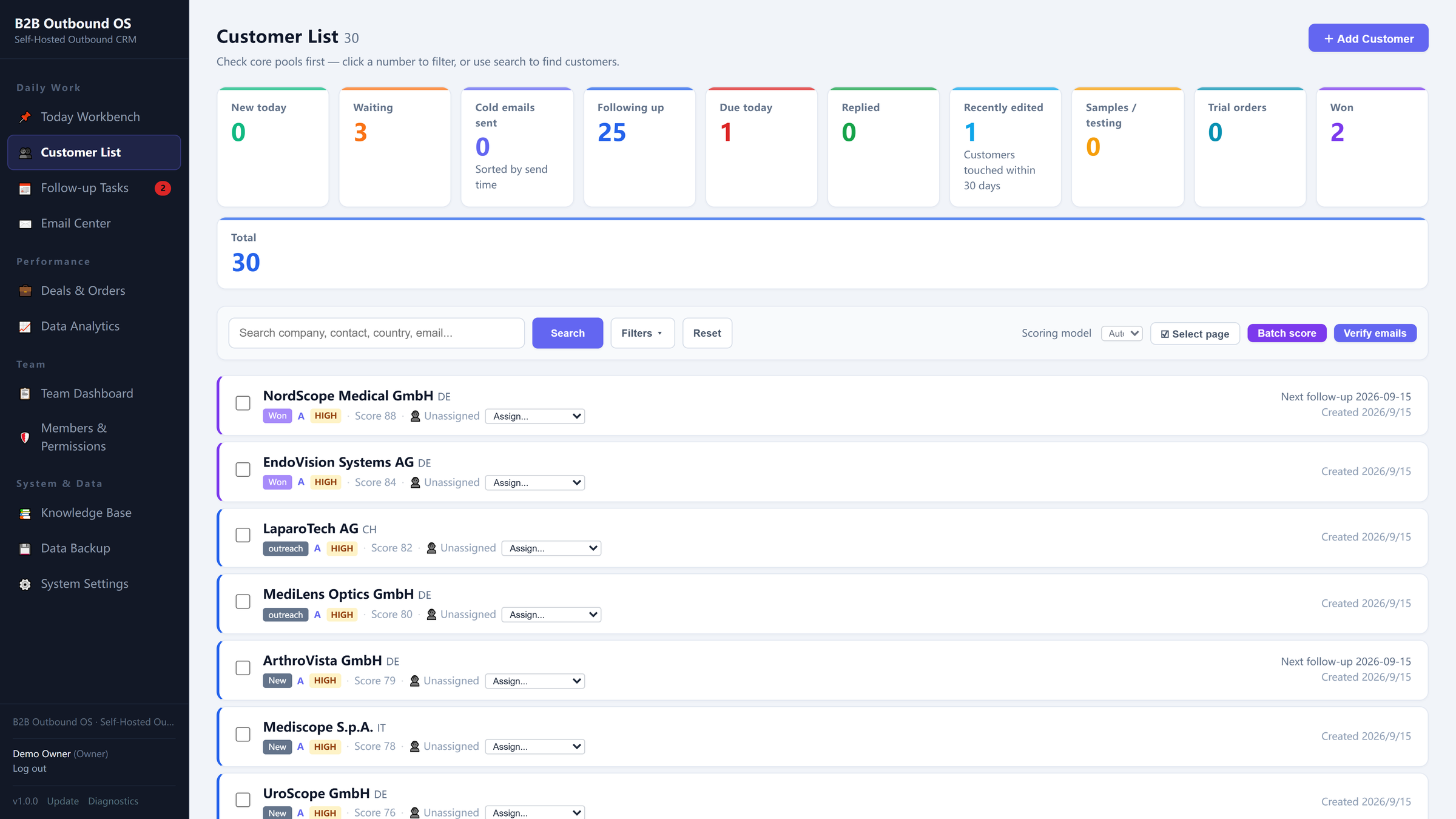The width and height of the screenshot is (1456, 819).
Task: Click the Knowledge Base books icon
Action: coord(25,513)
